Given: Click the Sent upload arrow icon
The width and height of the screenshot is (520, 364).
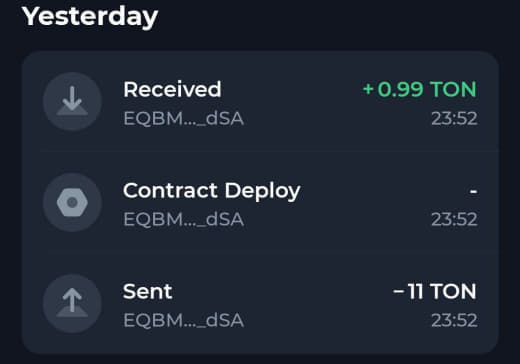Looking at the screenshot, I should pos(72,303).
